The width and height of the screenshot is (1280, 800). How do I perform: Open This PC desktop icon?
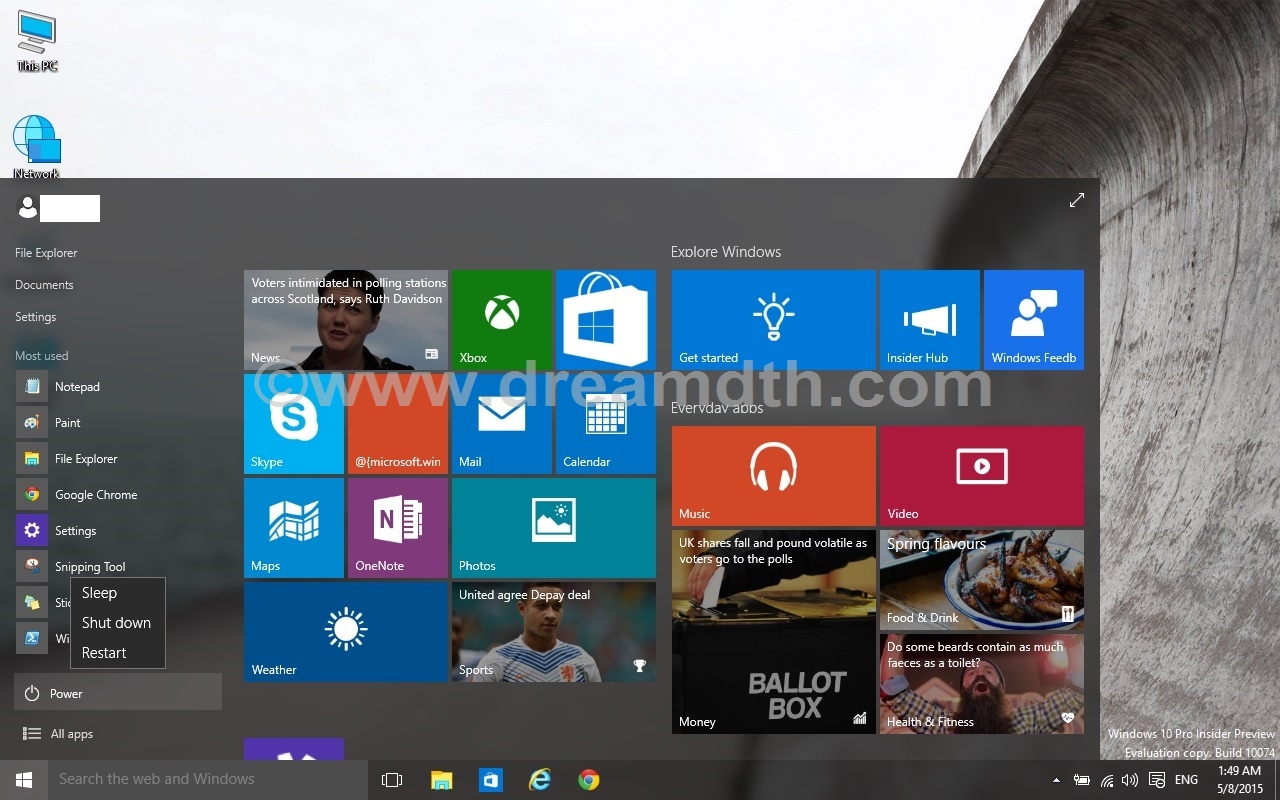coord(37,41)
